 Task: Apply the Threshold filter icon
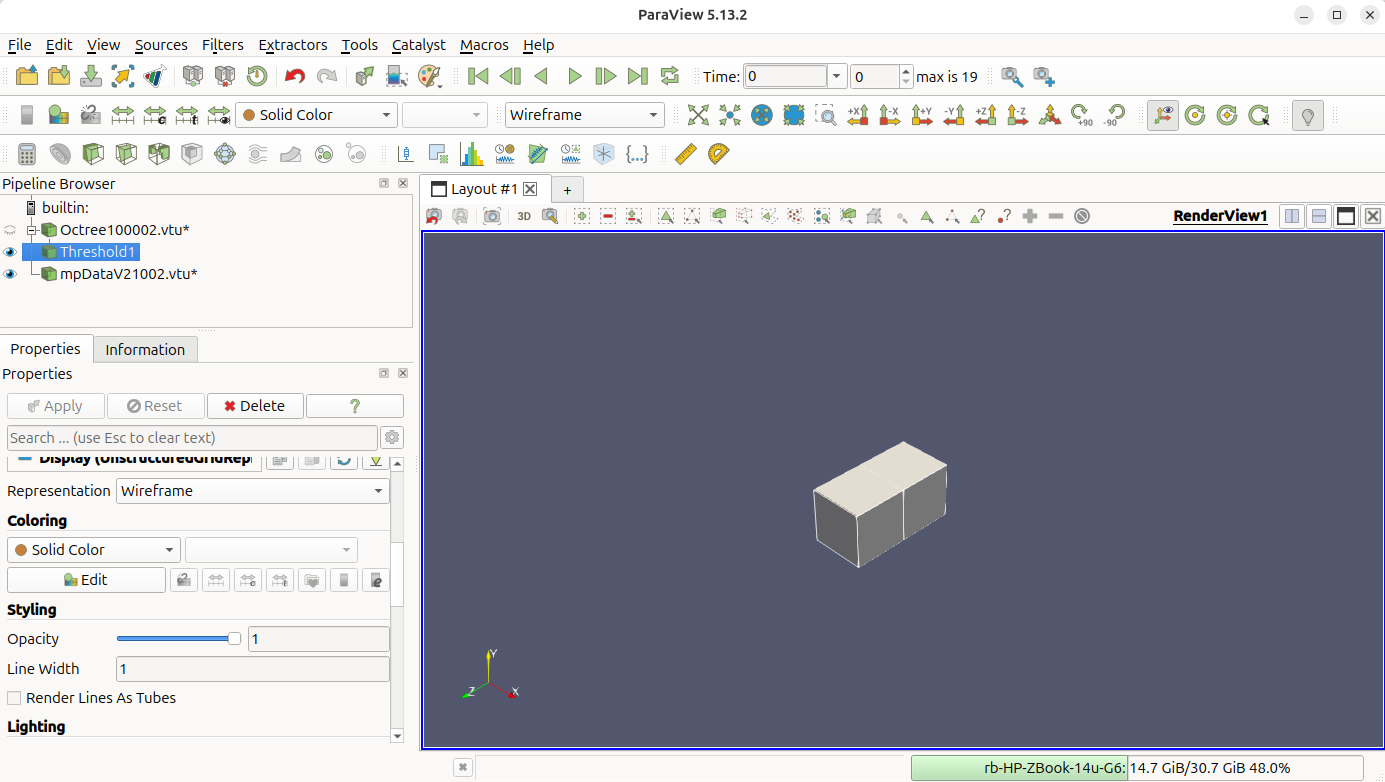(x=159, y=154)
